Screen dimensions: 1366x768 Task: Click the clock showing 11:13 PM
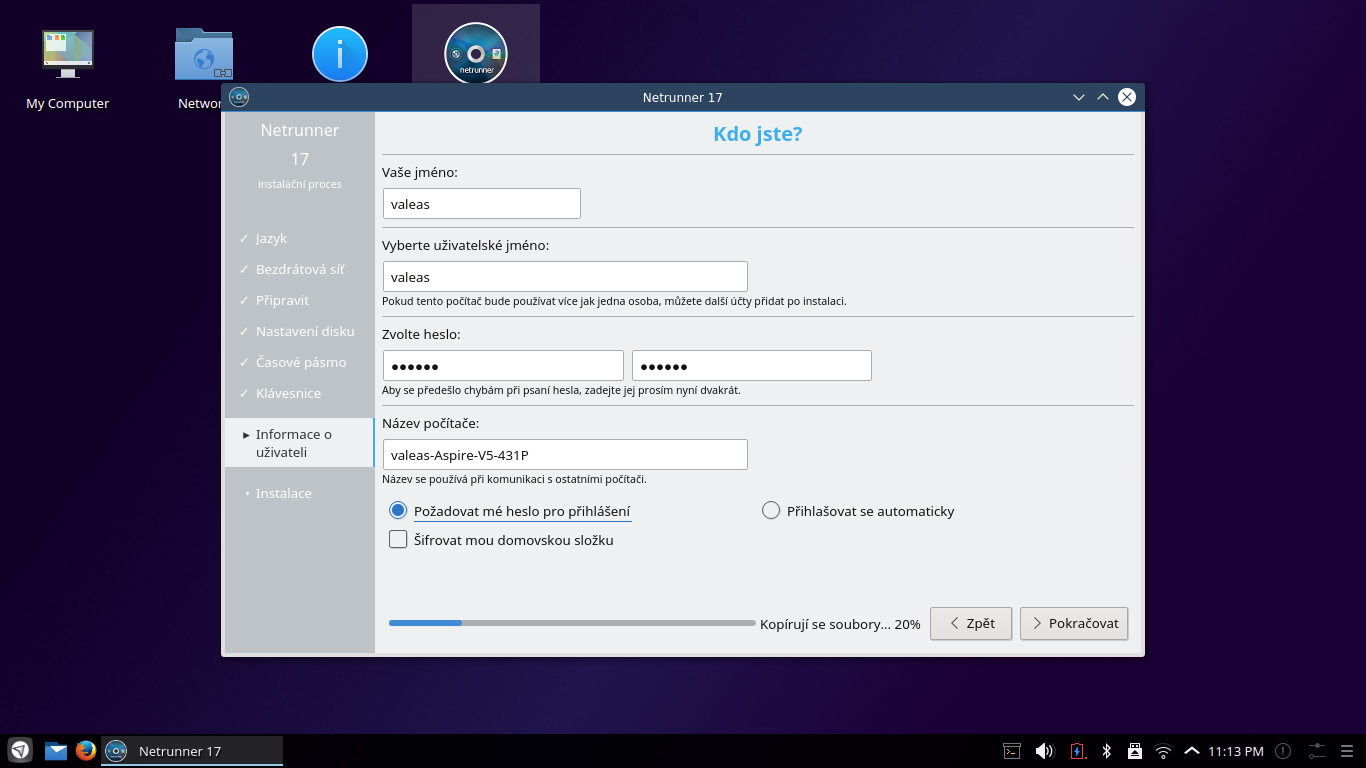tap(1236, 751)
